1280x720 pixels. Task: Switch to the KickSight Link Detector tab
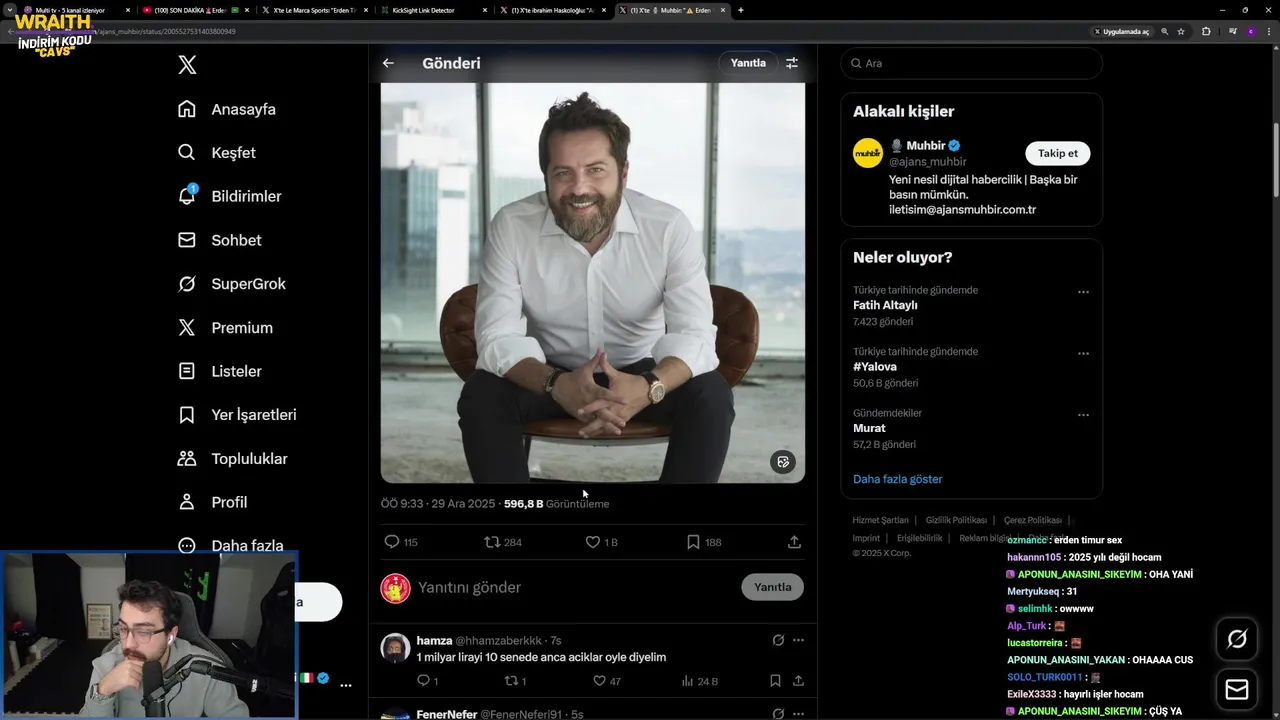coord(430,10)
